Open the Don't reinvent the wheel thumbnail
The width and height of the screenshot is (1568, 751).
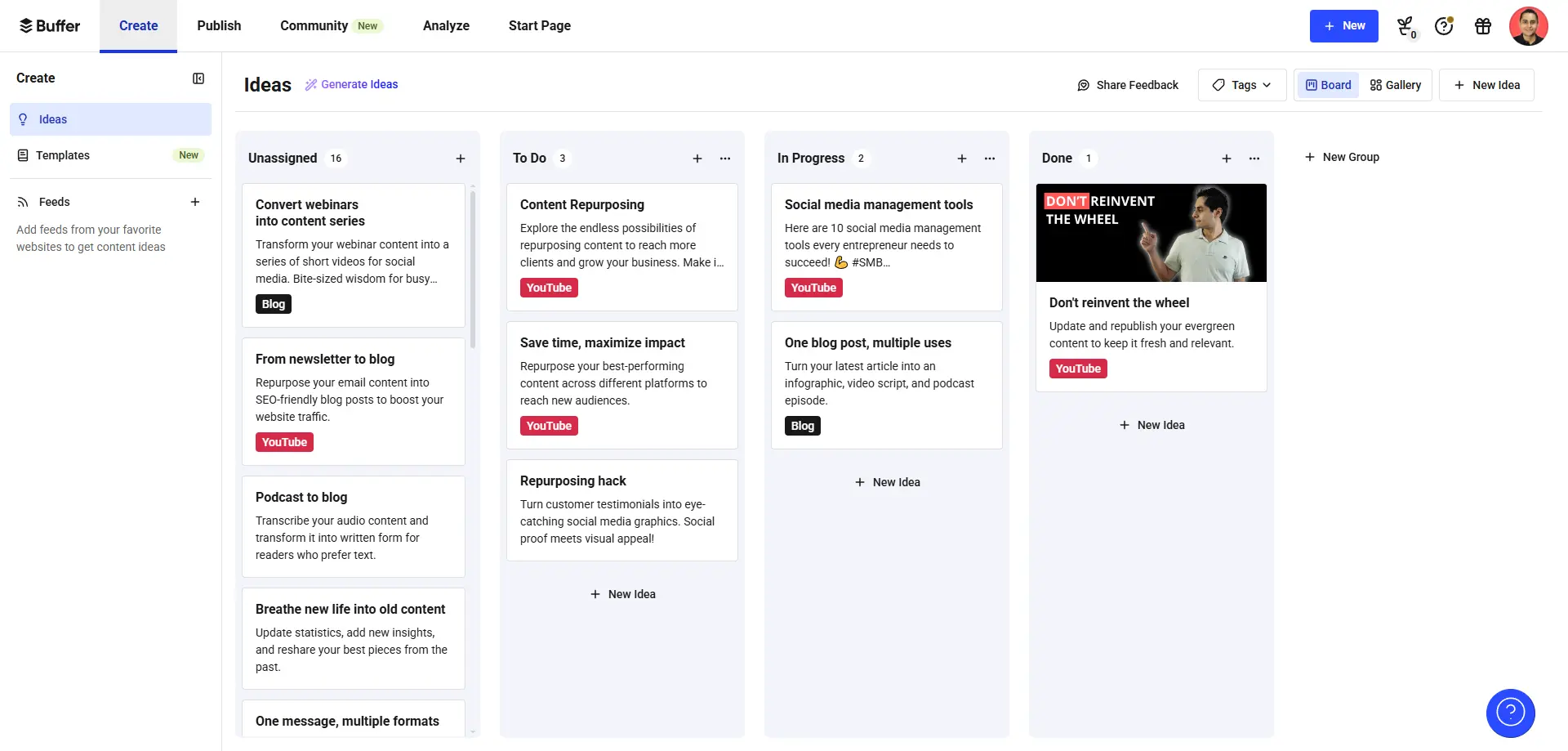[x=1151, y=233]
